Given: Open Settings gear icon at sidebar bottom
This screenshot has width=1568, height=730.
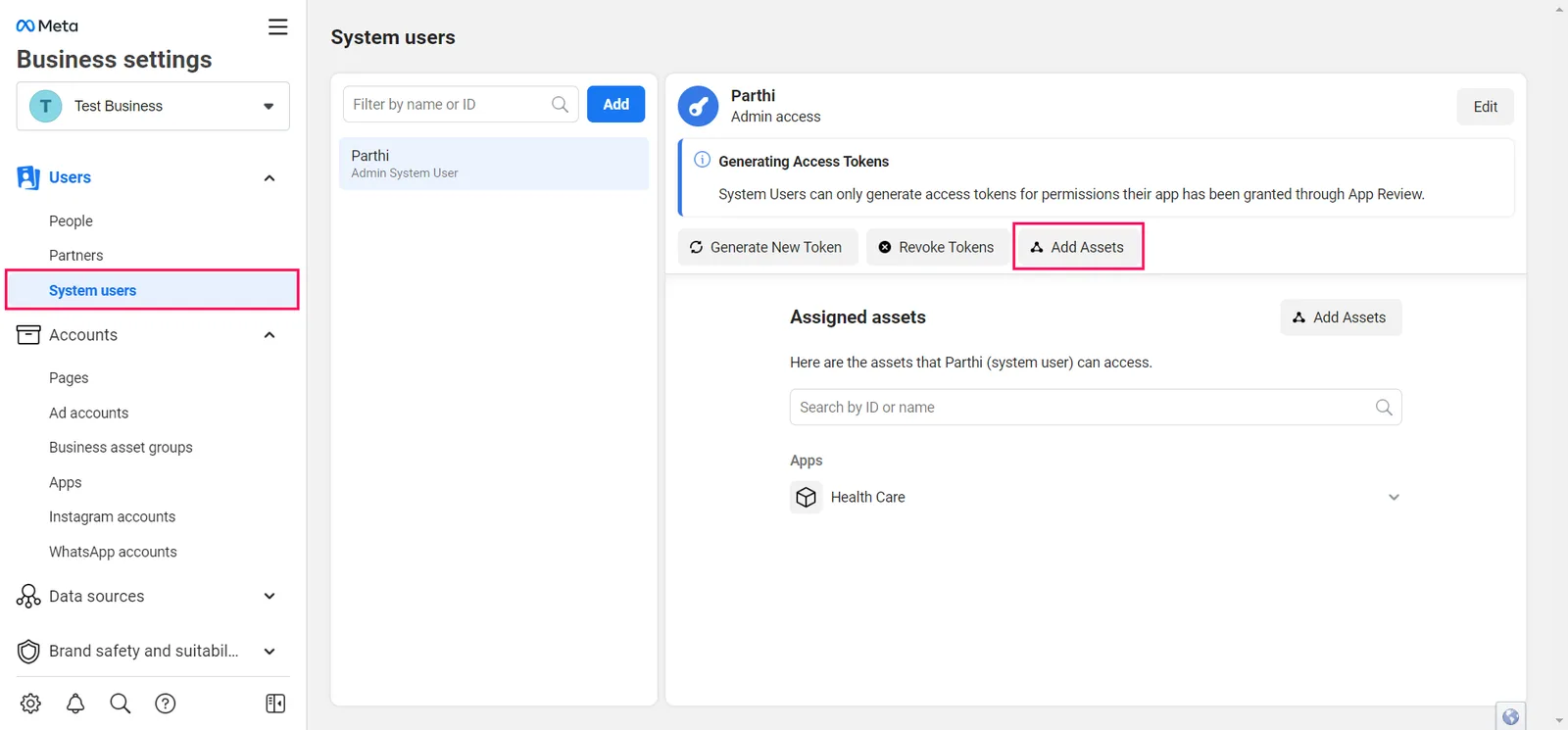Looking at the screenshot, I should [x=30, y=704].
